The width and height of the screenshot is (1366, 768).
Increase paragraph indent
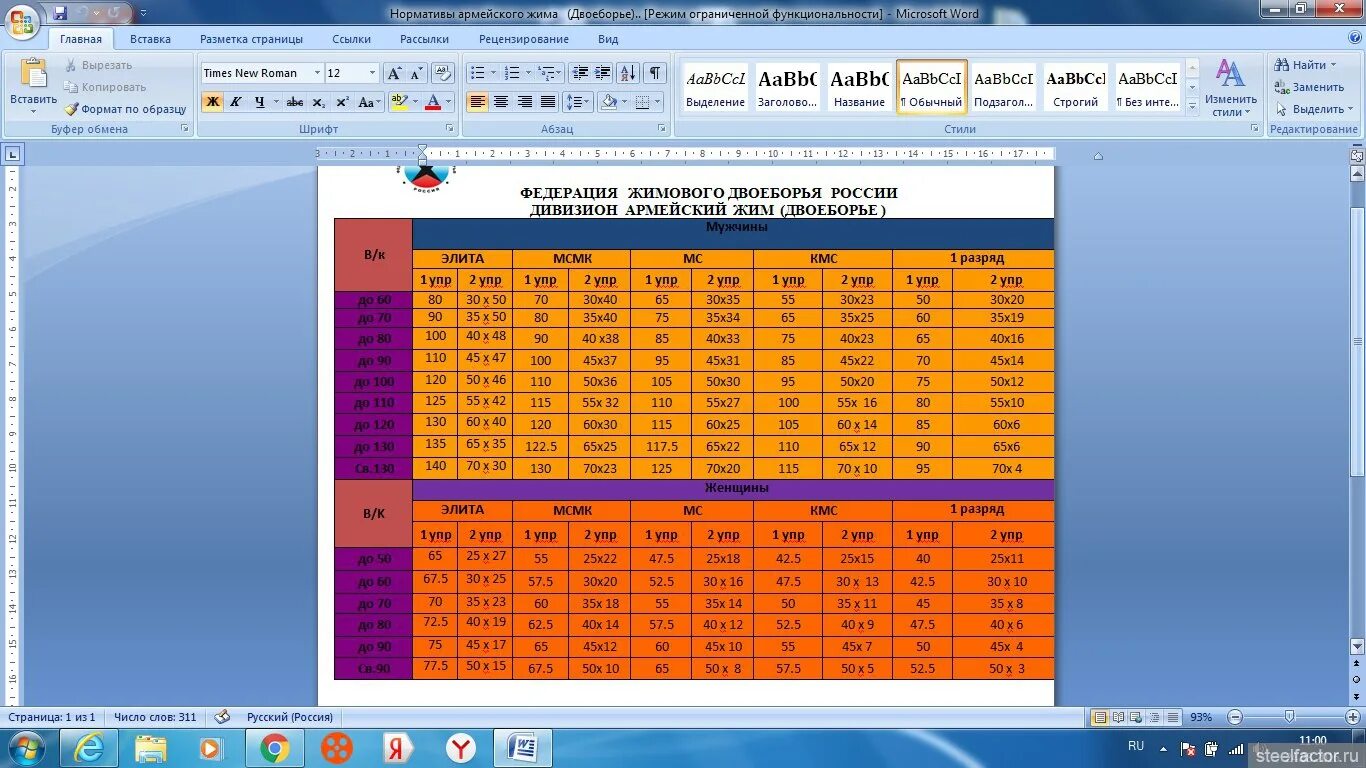pos(603,73)
